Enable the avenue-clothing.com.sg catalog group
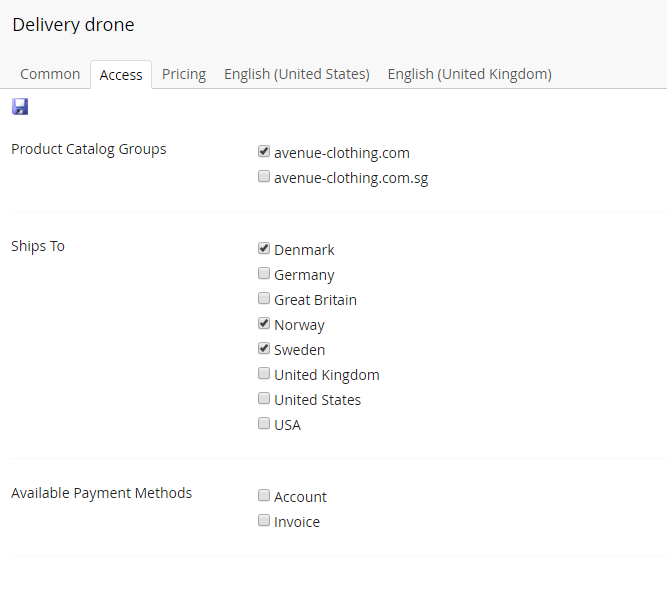 click(264, 176)
